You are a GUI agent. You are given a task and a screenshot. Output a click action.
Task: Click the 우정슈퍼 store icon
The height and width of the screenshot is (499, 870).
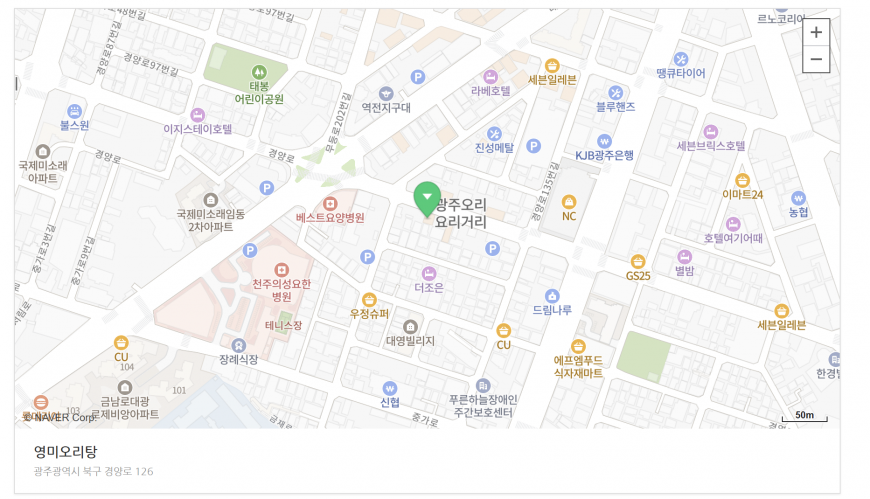[x=370, y=300]
